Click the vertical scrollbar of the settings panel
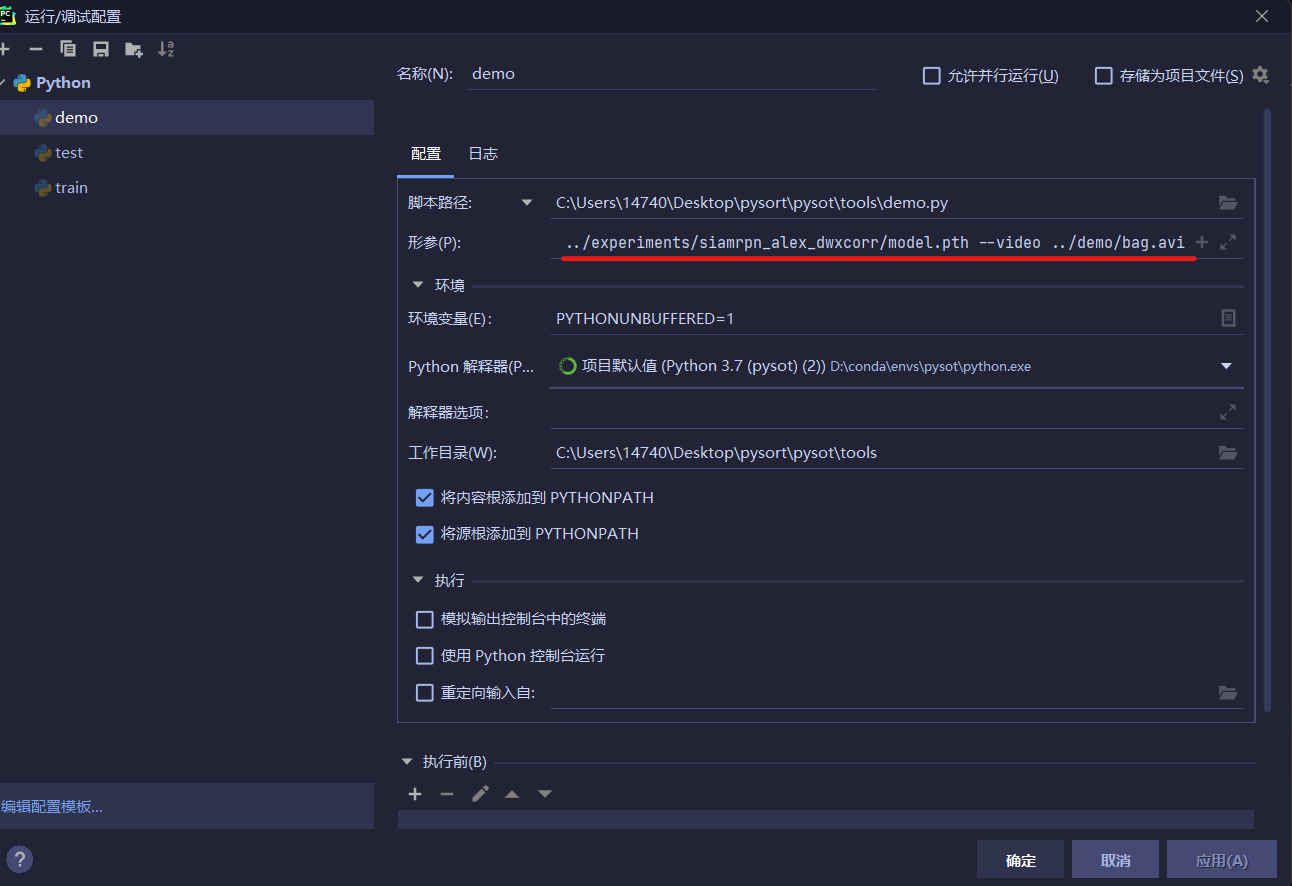Viewport: 1292px width, 886px height. coord(1268,410)
